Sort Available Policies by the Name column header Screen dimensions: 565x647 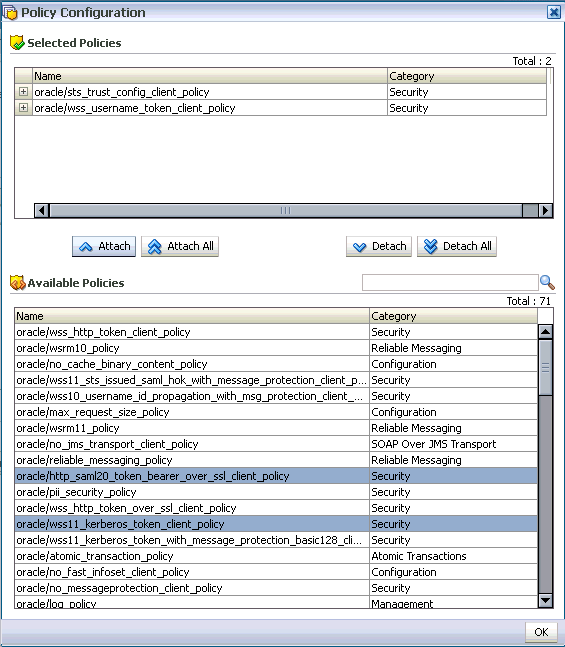(x=192, y=316)
